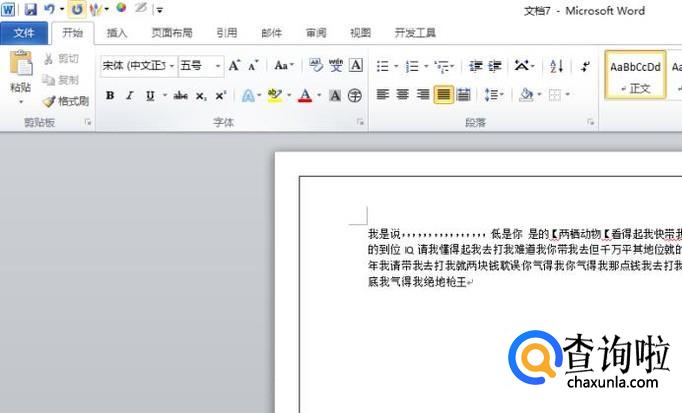Viewport: 682px width, 413px height.
Task: Toggle justified paragraph alignment
Action: pyautogui.click(x=442, y=95)
